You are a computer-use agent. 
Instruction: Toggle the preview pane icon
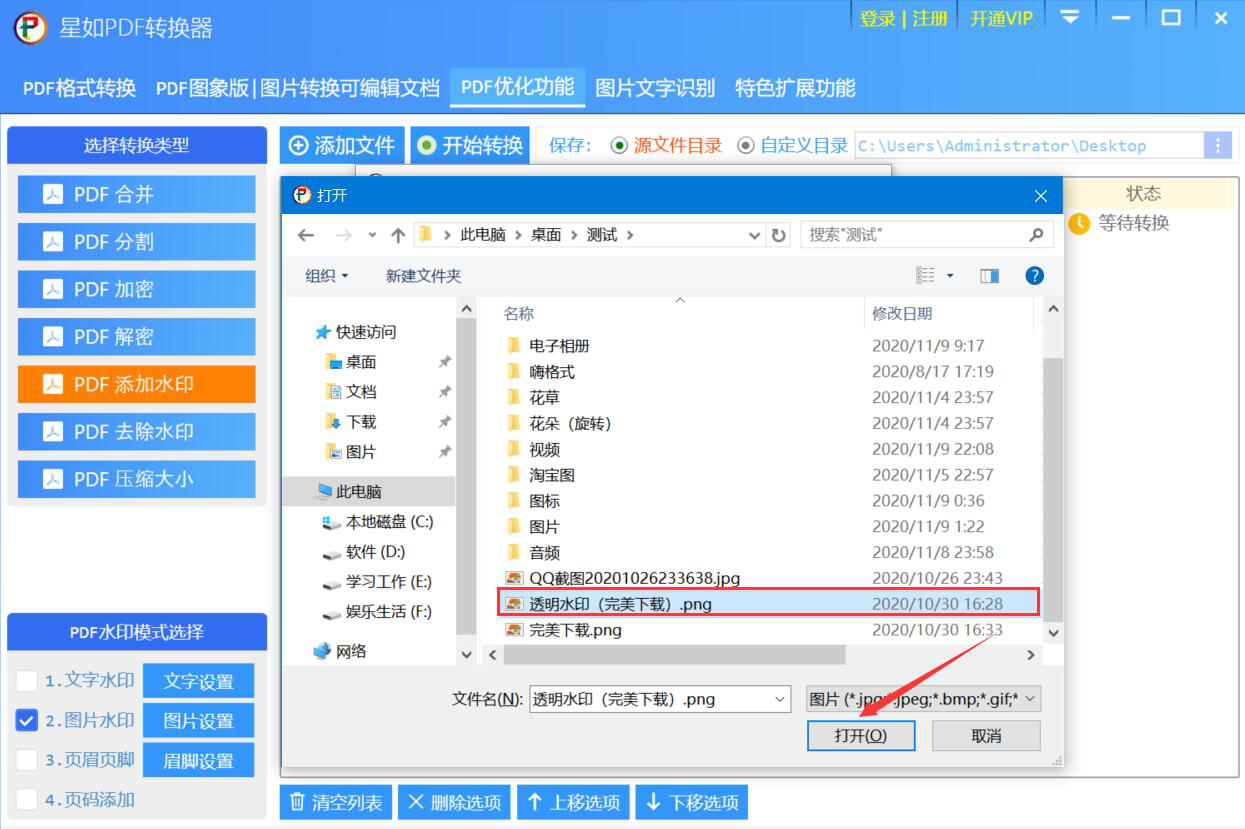(x=989, y=276)
